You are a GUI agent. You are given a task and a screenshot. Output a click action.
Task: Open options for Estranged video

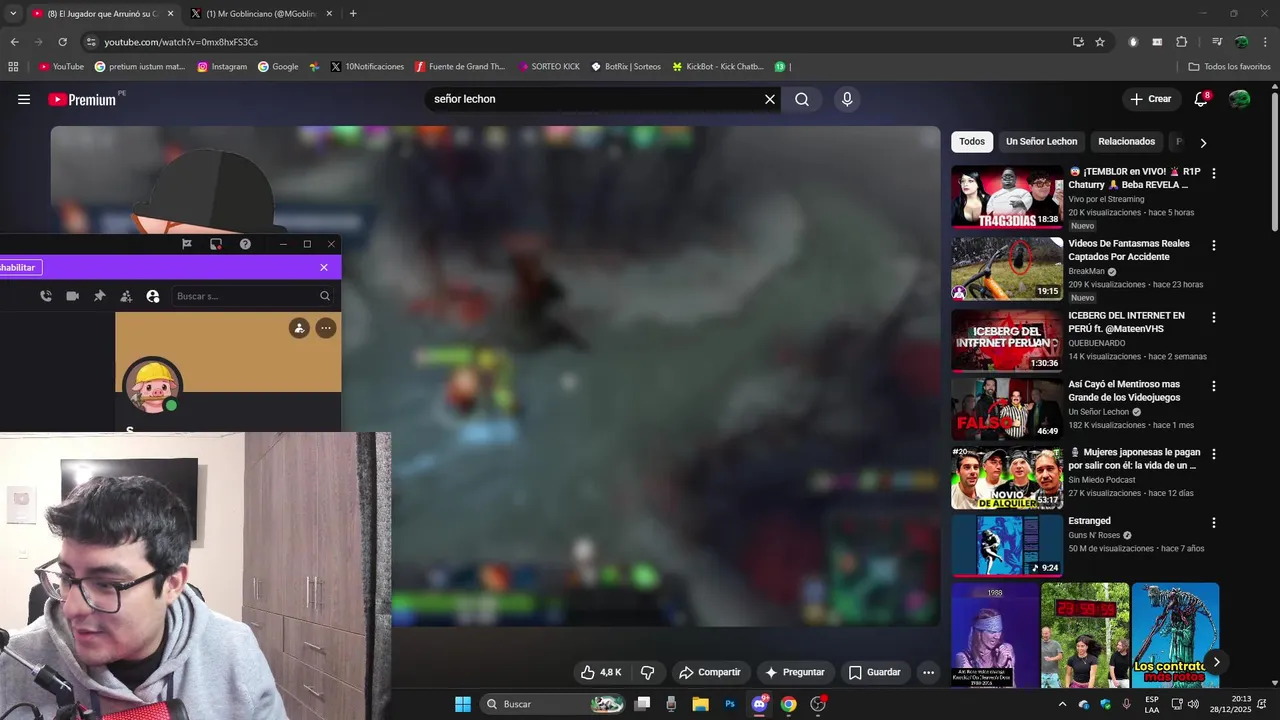(x=1214, y=522)
